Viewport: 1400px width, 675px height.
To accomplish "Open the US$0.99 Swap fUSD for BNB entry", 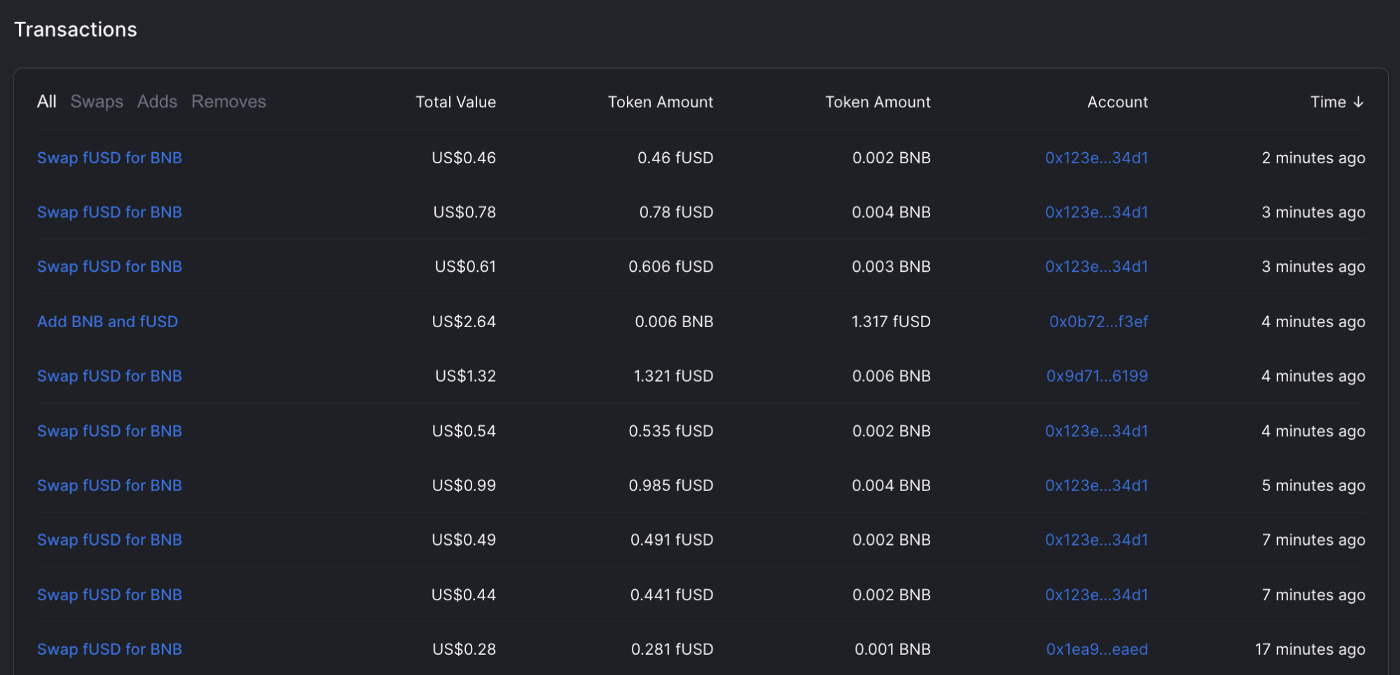I will (109, 484).
